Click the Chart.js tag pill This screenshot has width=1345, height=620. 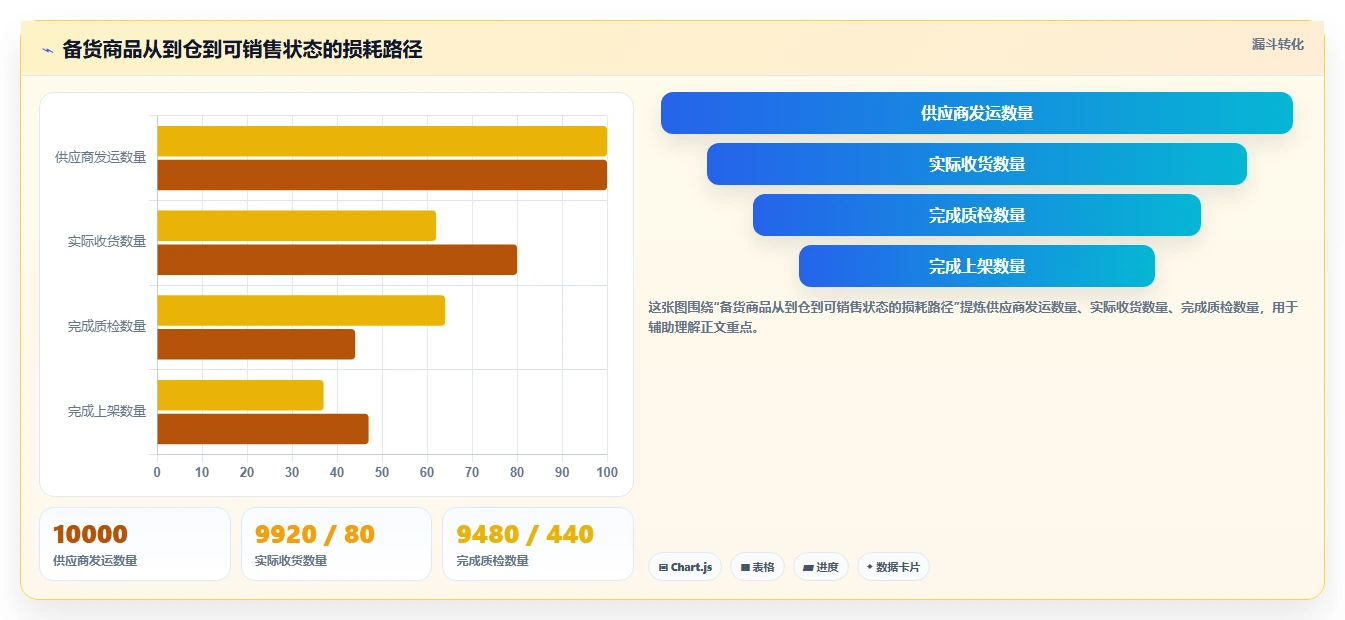coord(685,567)
